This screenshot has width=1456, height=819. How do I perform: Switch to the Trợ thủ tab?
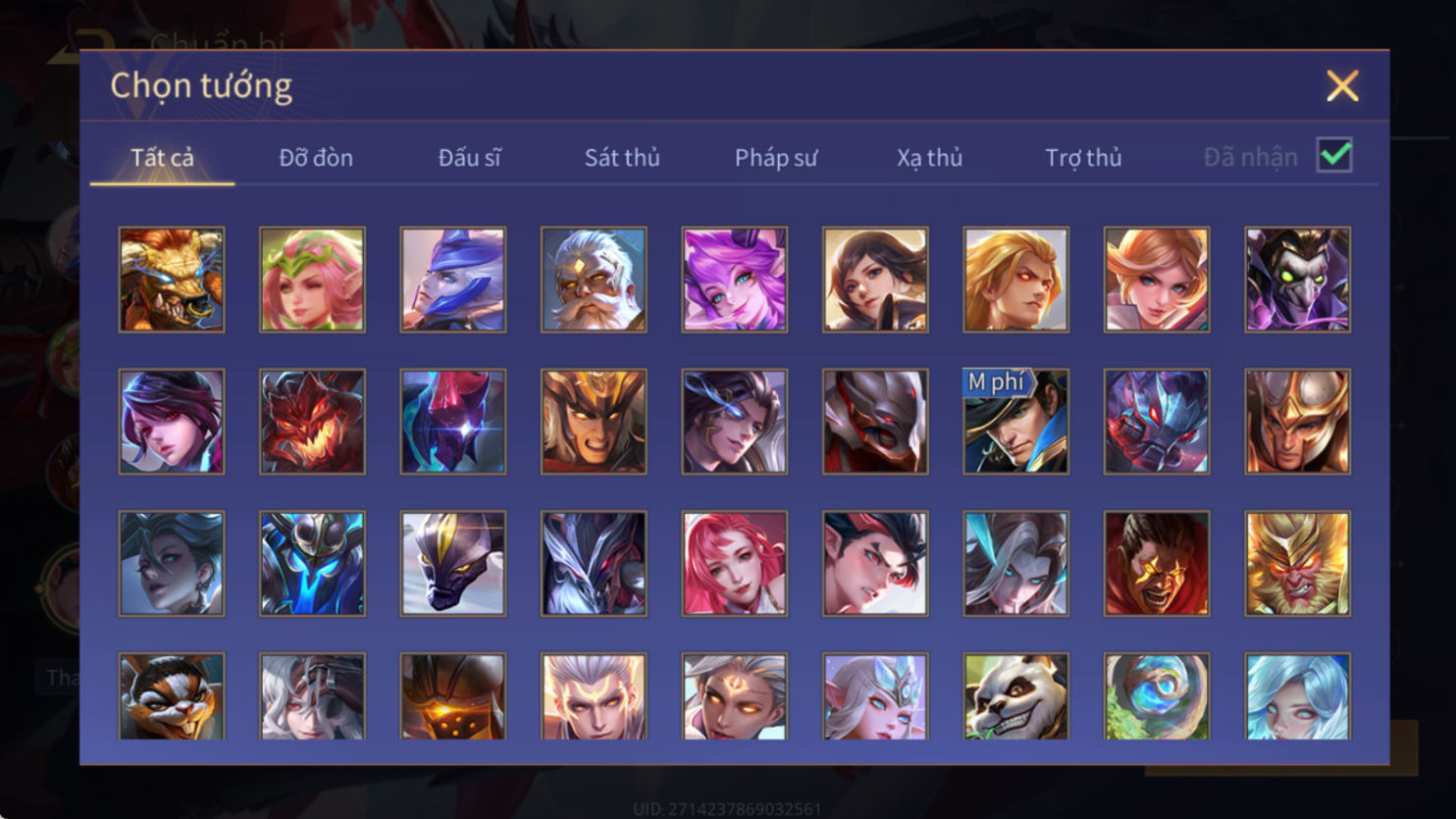[1083, 158]
